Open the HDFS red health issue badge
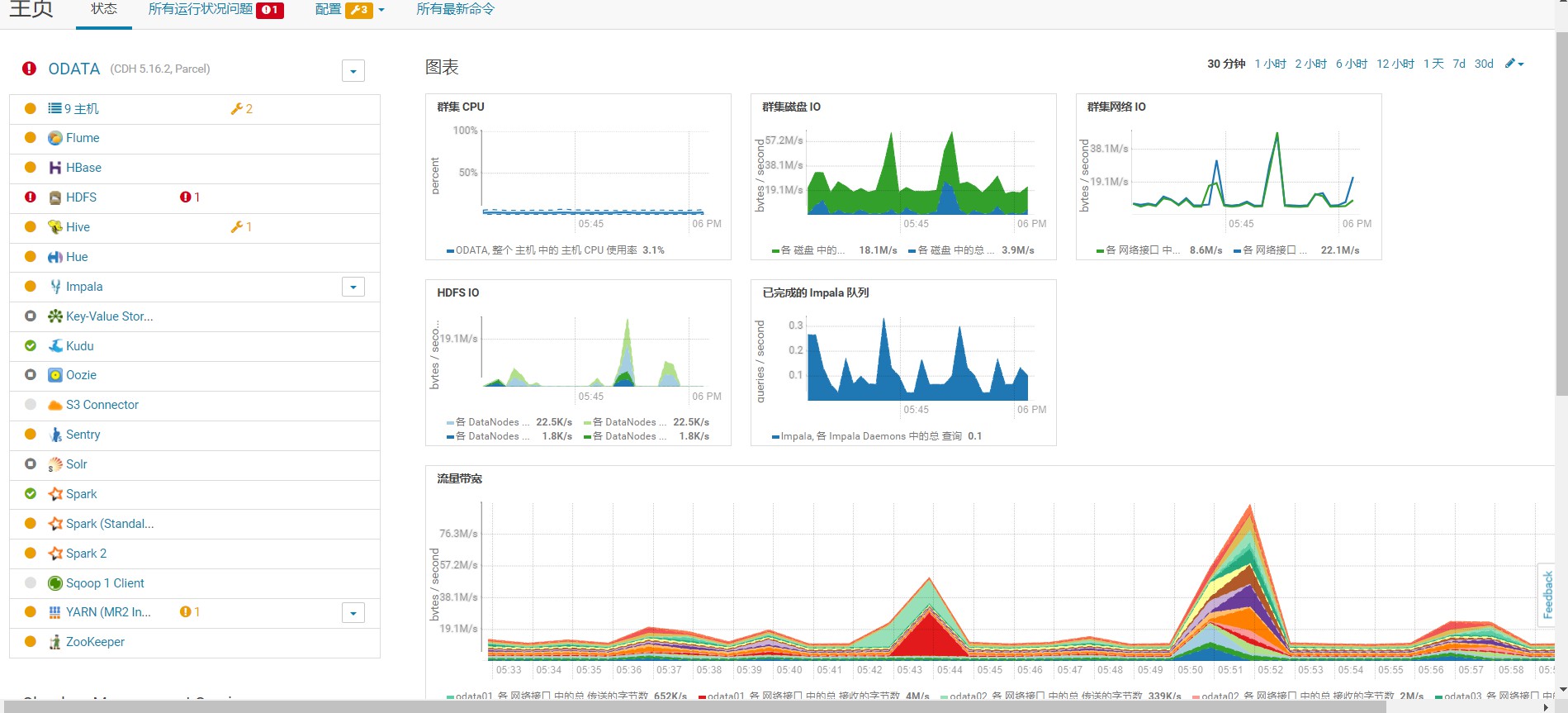This screenshot has height=713, width=1568. point(190,197)
